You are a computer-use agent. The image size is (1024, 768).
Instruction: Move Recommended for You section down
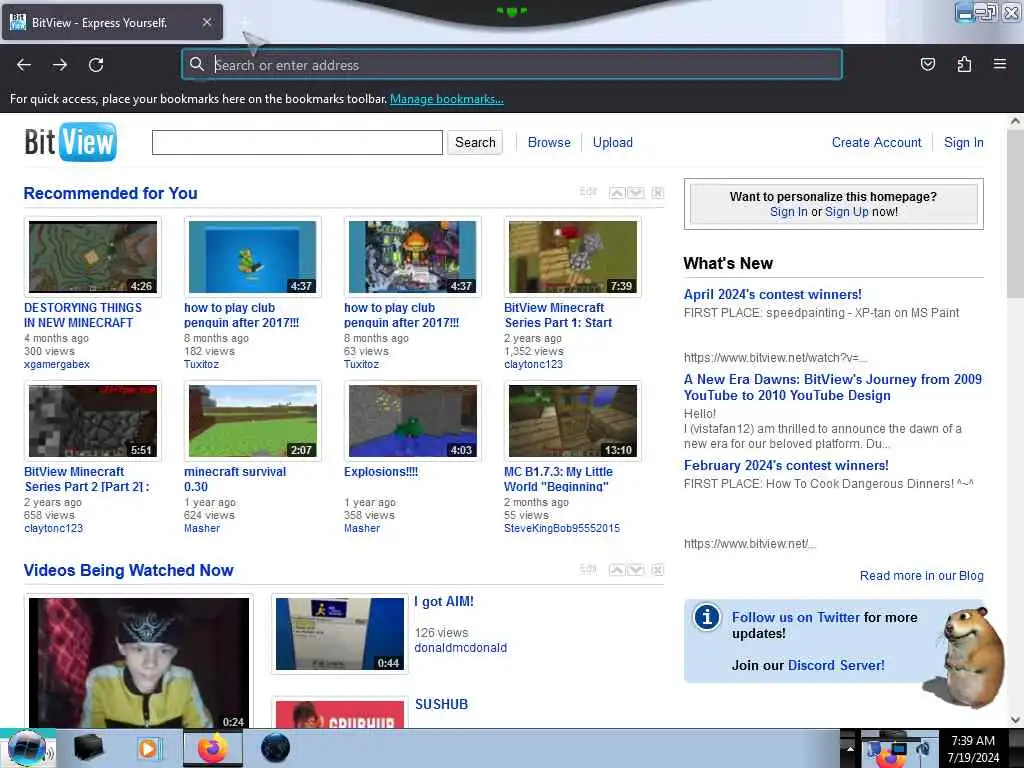coord(635,193)
